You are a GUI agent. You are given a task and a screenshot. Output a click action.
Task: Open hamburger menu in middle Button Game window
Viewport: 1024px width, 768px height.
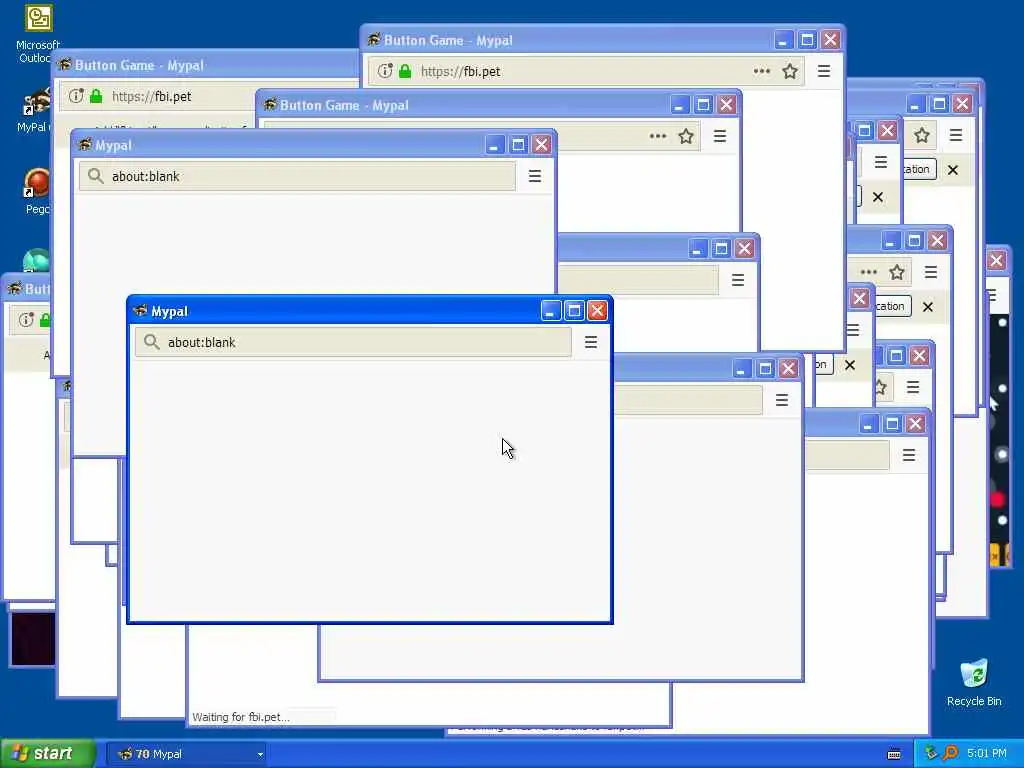tap(720, 136)
